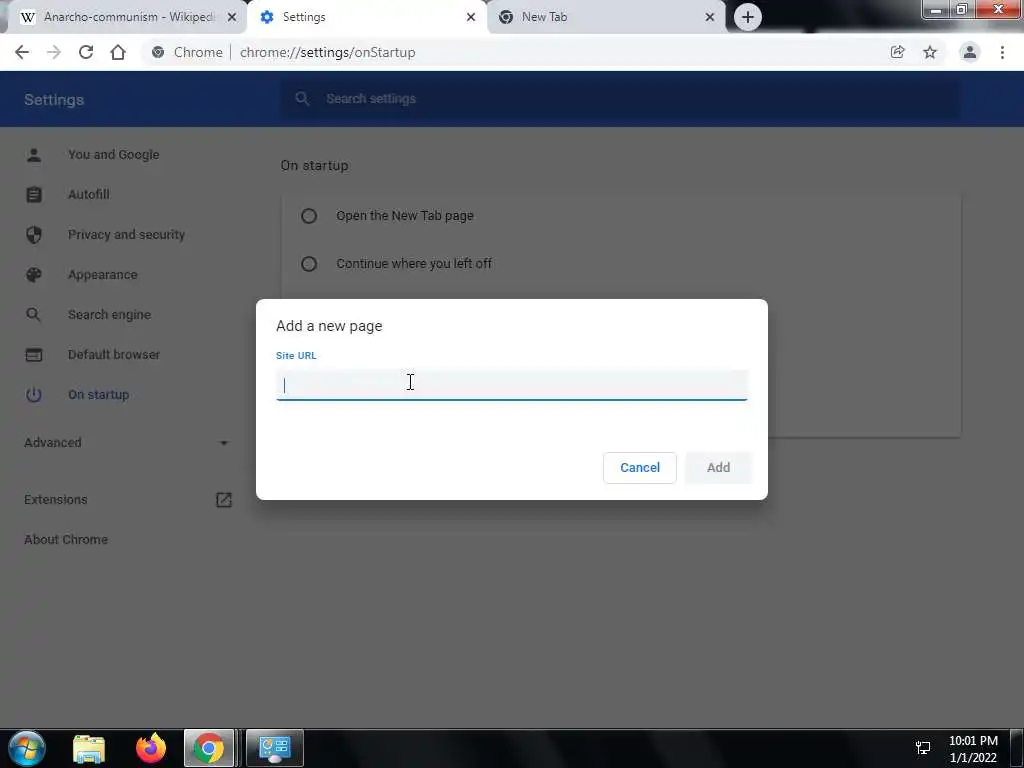
Task: Click the Privacy shield icon
Action: (34, 234)
